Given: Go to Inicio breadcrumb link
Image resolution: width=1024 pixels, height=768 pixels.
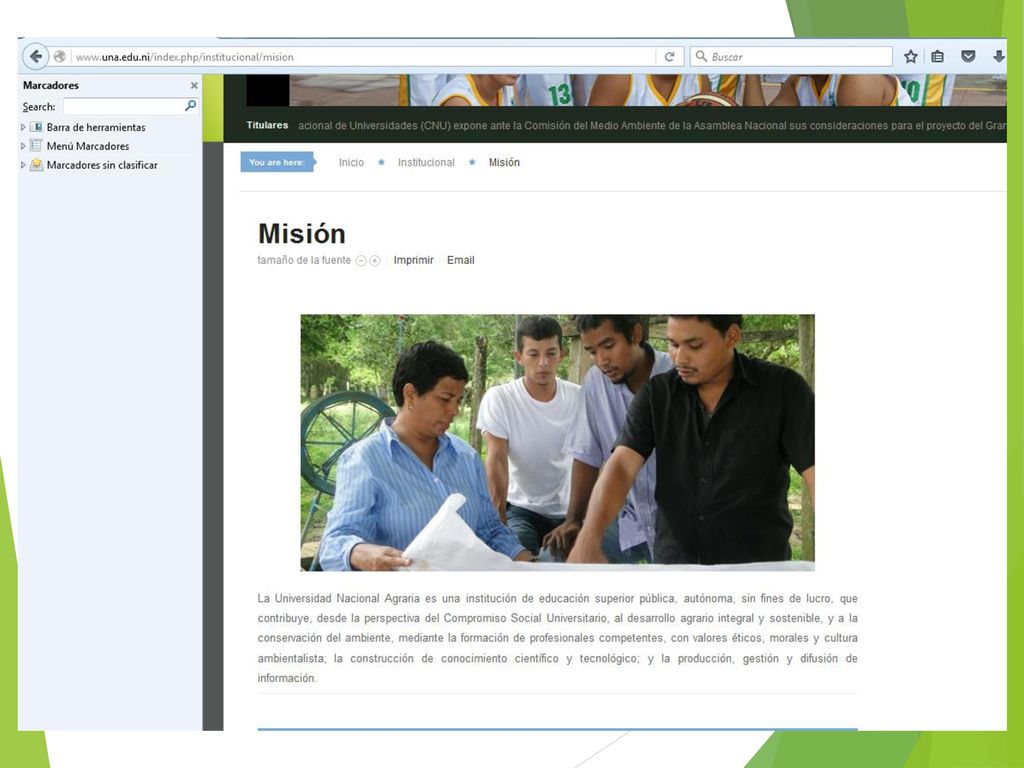Looking at the screenshot, I should (351, 163).
